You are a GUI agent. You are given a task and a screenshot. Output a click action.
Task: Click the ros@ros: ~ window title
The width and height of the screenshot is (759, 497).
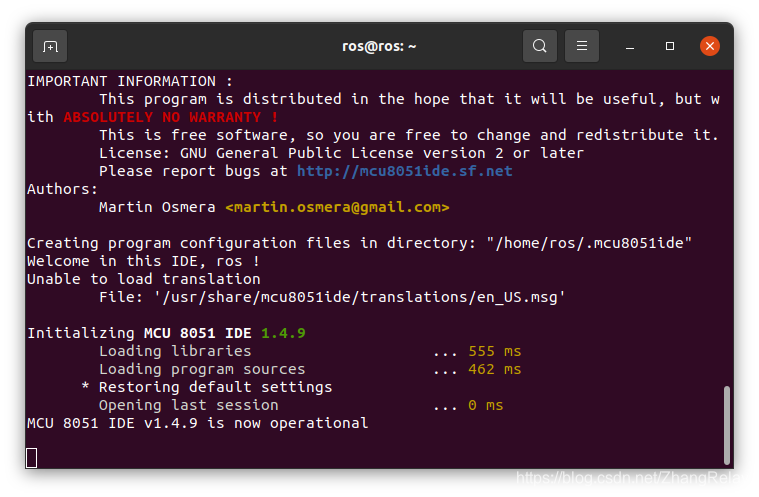(379, 46)
